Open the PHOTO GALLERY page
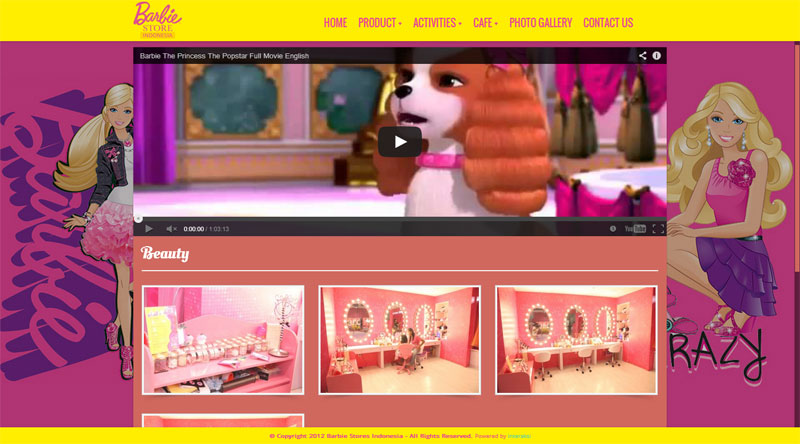Screen dimensions: 800x444 [x=540, y=23]
